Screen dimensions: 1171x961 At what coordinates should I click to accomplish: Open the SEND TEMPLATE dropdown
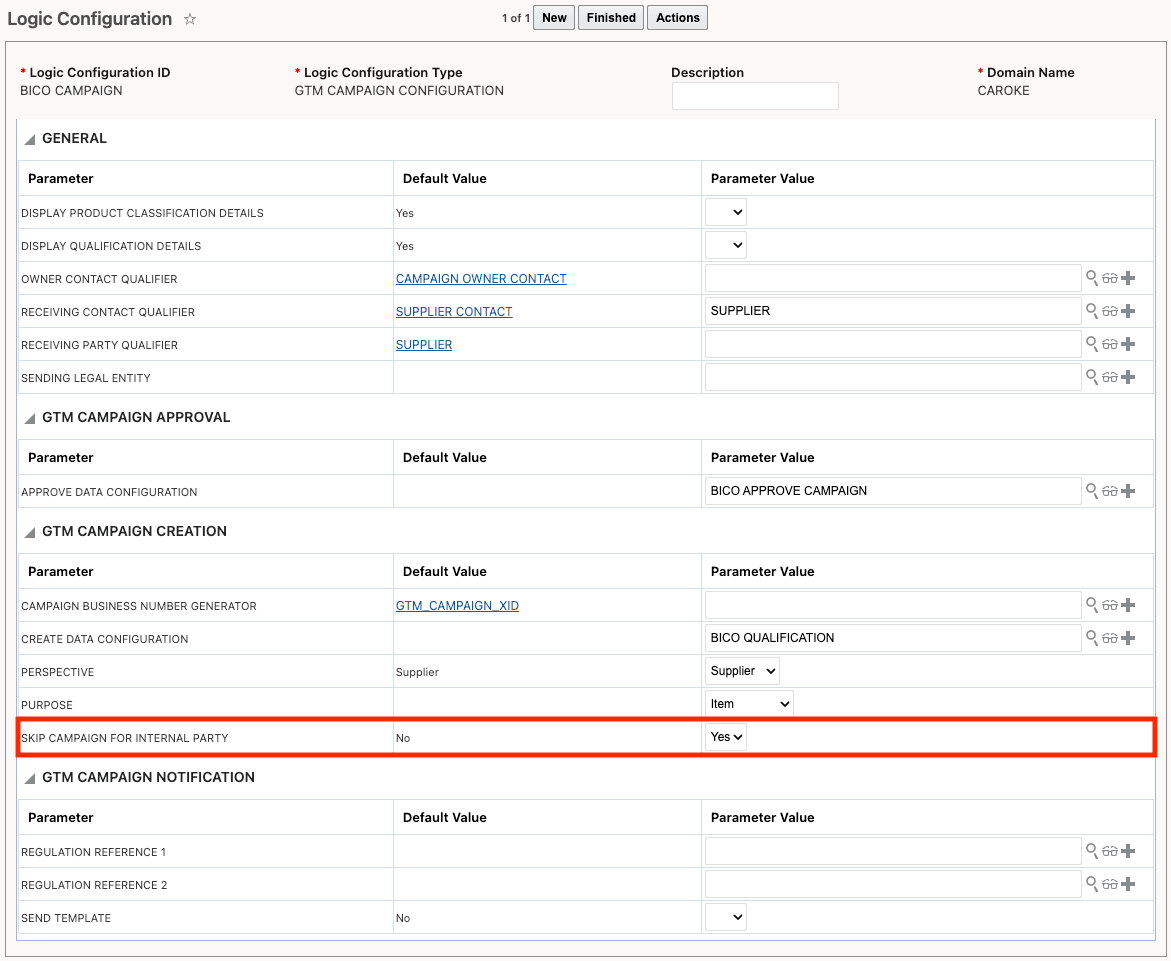(725, 917)
